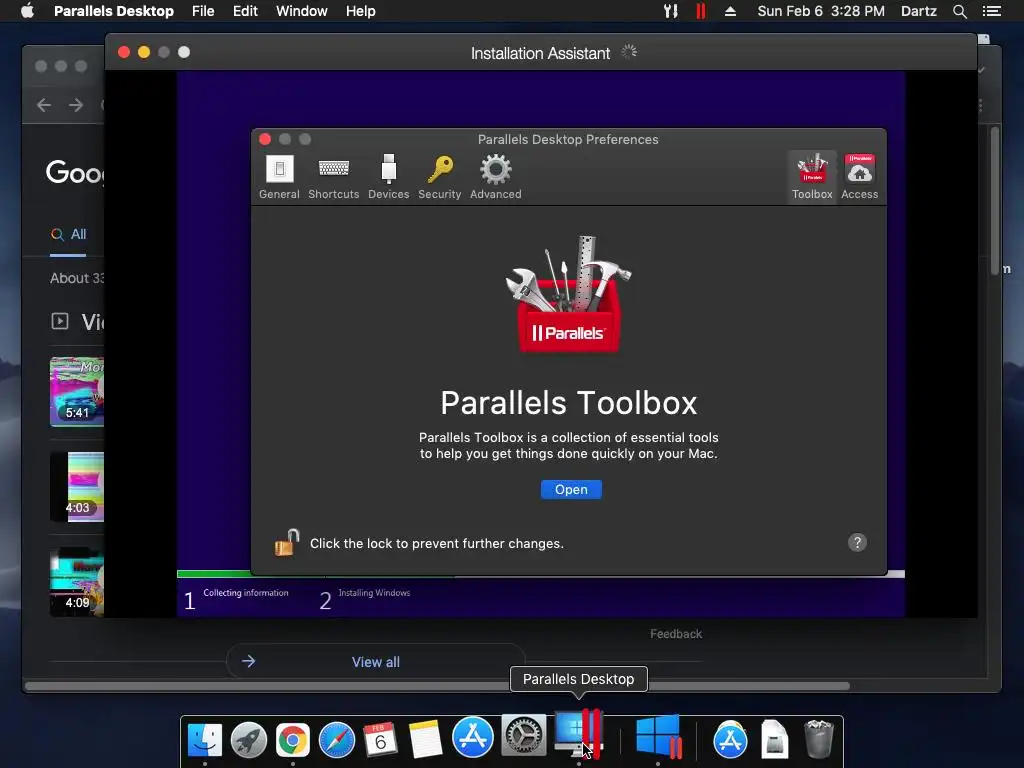The height and width of the screenshot is (768, 1024).
Task: Open Google Chrome from the Dock
Action: pyautogui.click(x=293, y=739)
